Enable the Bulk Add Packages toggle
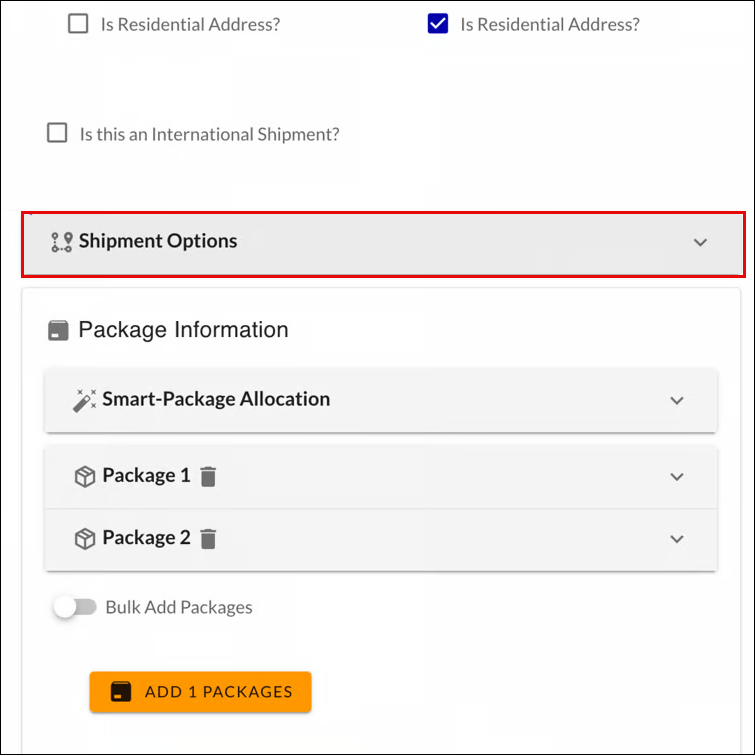Image resolution: width=755 pixels, height=755 pixels. 75,607
